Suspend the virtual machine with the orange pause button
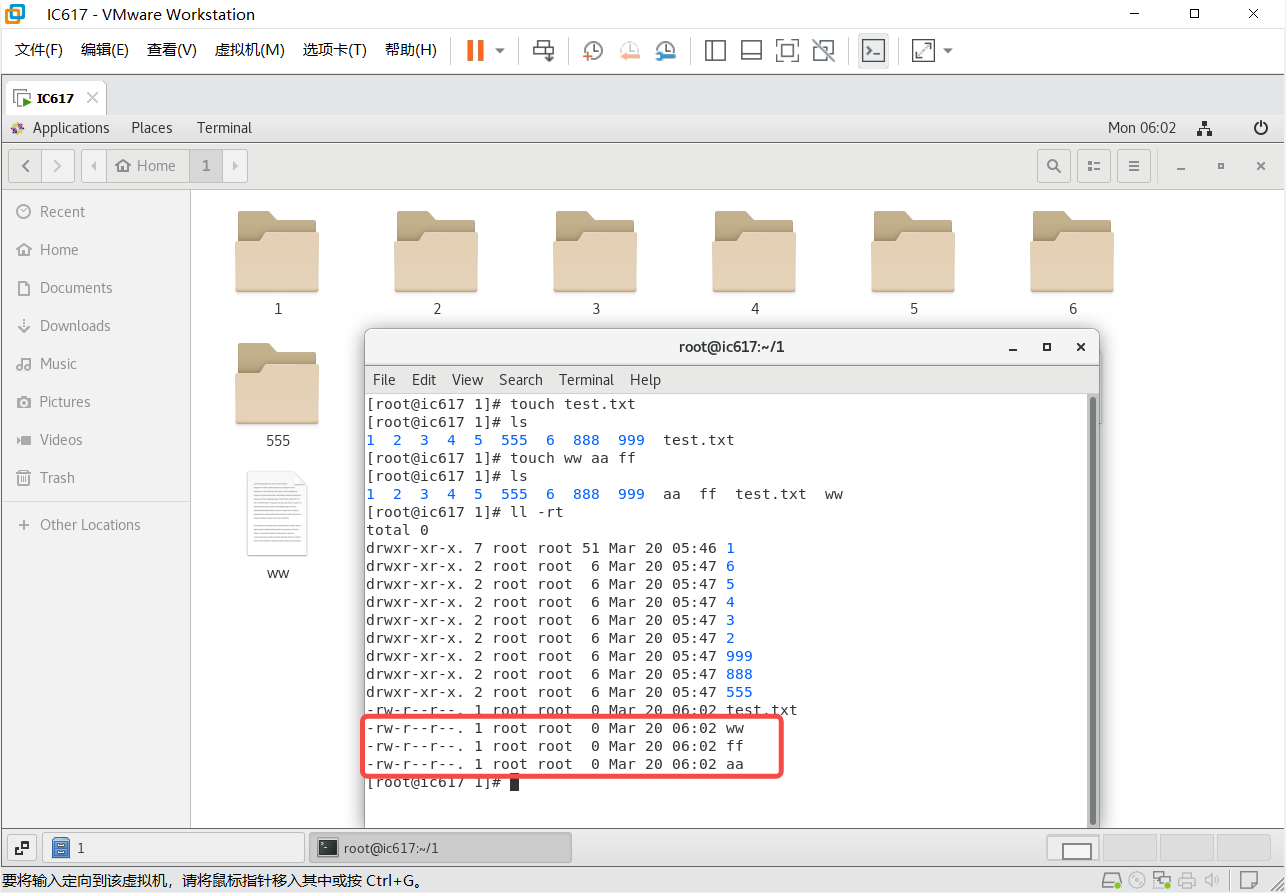This screenshot has width=1286, height=893. tap(475, 50)
